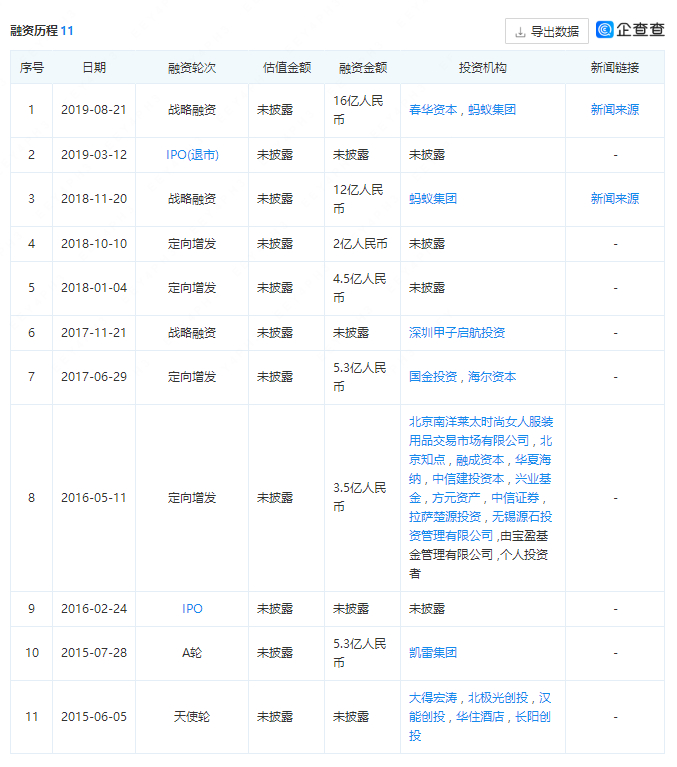Click the 新闻链接 column header
Viewport: 677px width, 767px height.
[x=615, y=68]
